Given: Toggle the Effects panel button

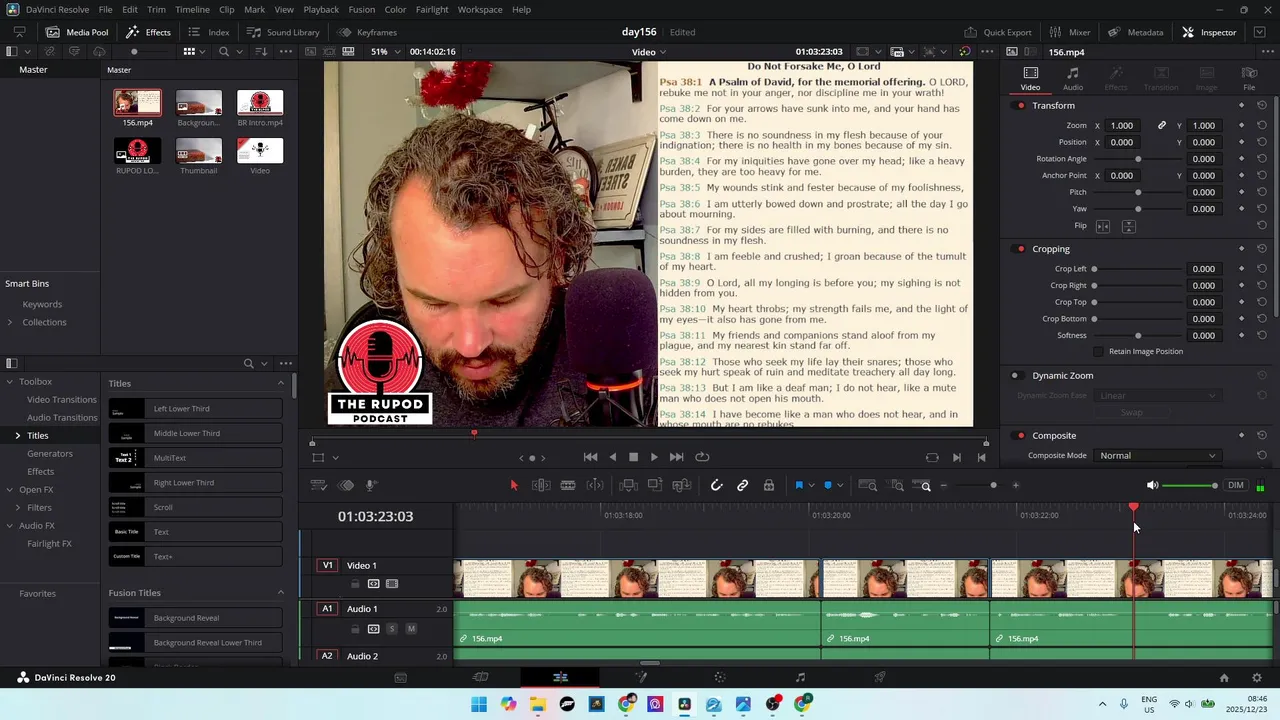Looking at the screenshot, I should click(x=148, y=32).
